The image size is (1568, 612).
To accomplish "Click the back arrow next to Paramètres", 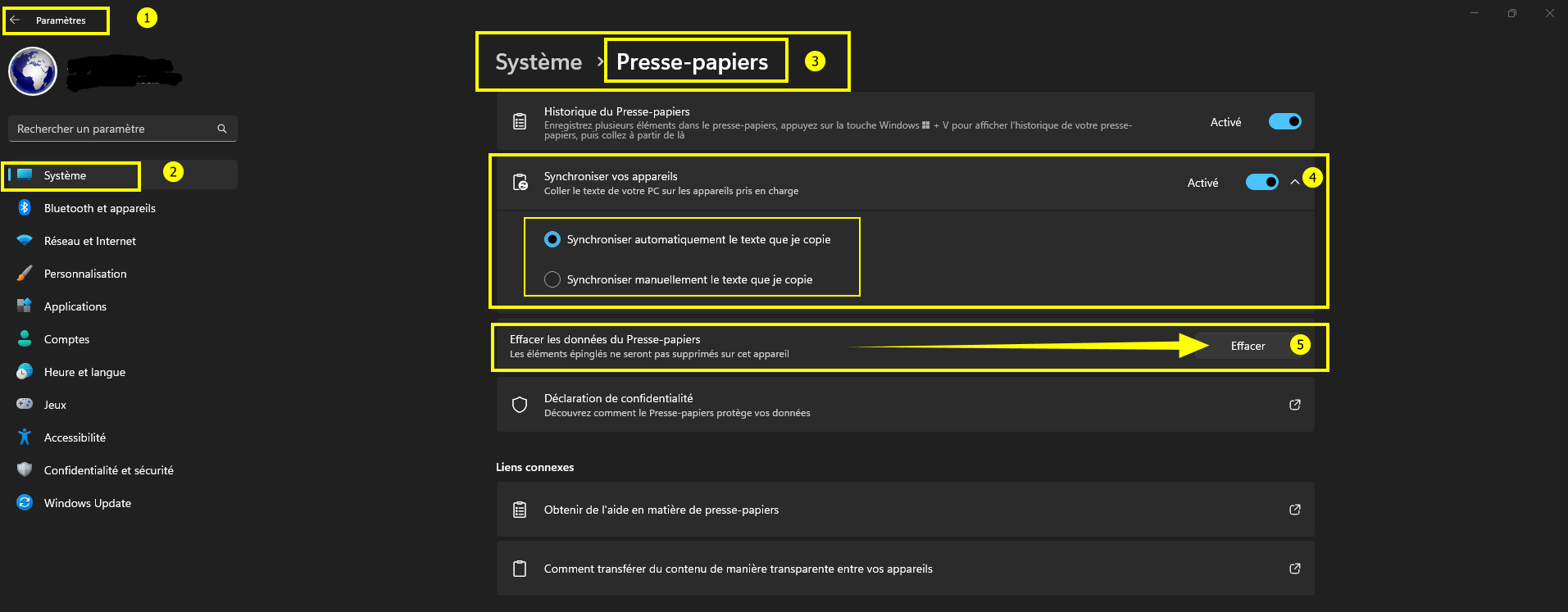I will click(15, 20).
